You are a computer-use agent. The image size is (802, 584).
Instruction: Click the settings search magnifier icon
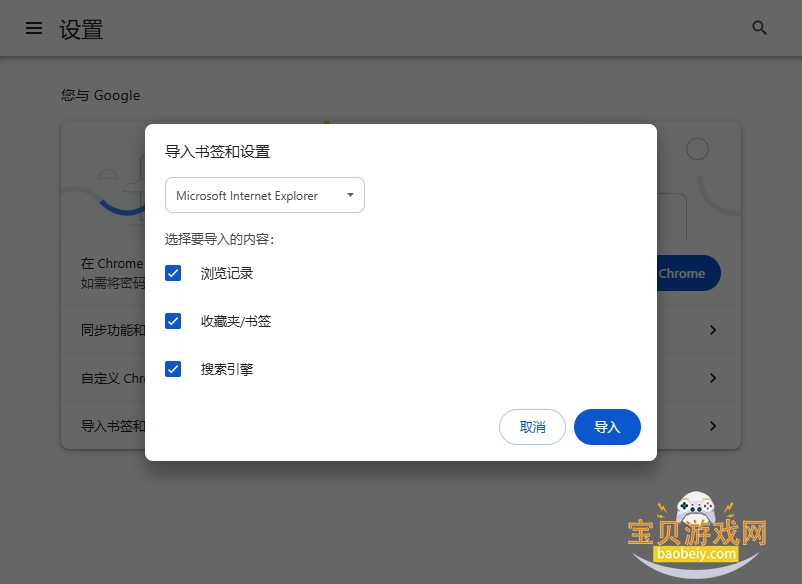760,28
